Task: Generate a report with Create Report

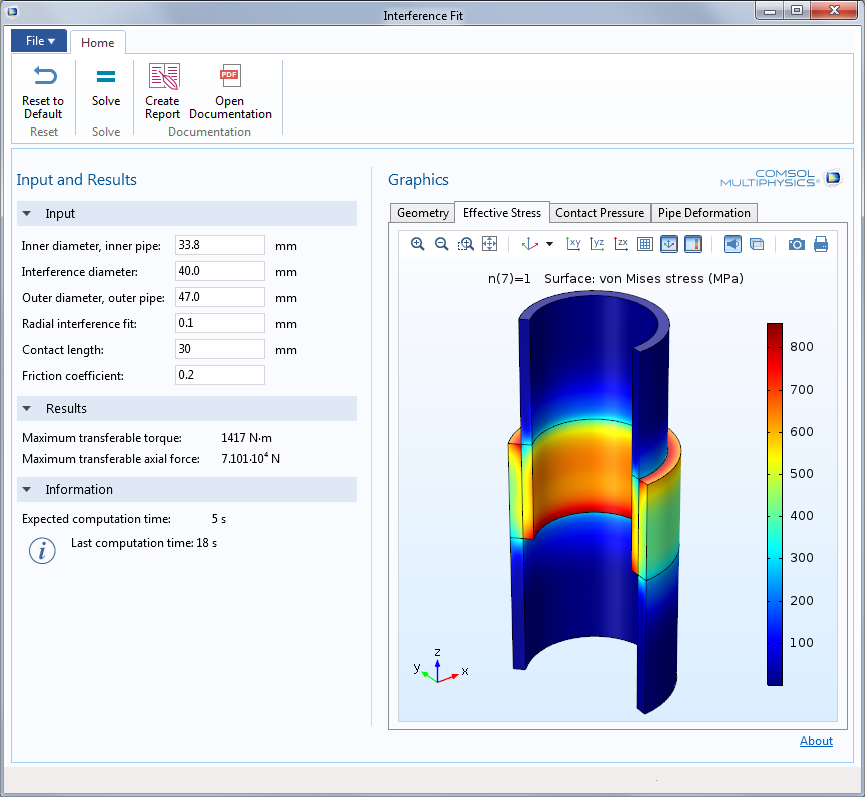Action: tap(163, 92)
